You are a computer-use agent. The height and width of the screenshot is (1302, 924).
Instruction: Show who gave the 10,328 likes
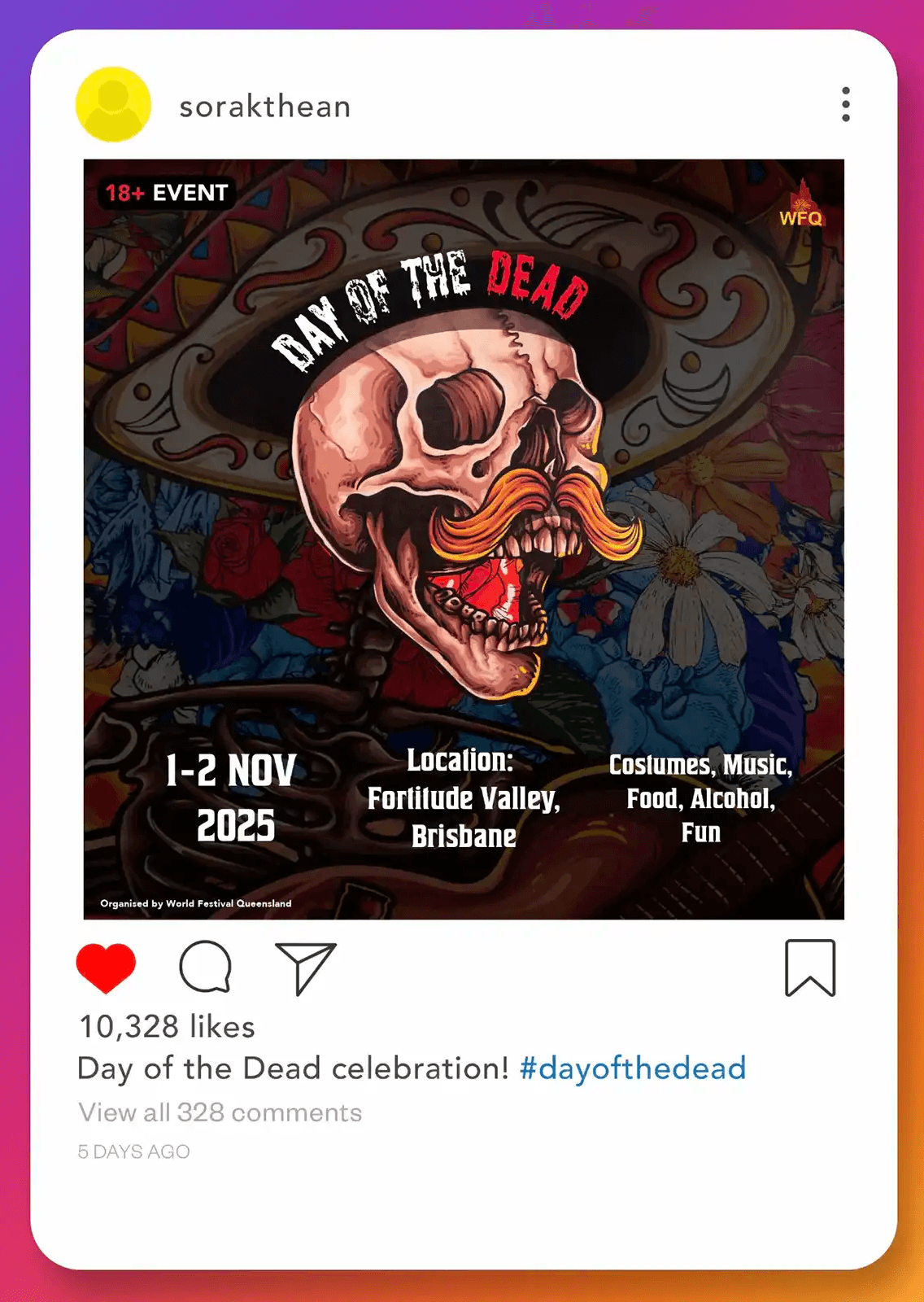(x=167, y=1026)
